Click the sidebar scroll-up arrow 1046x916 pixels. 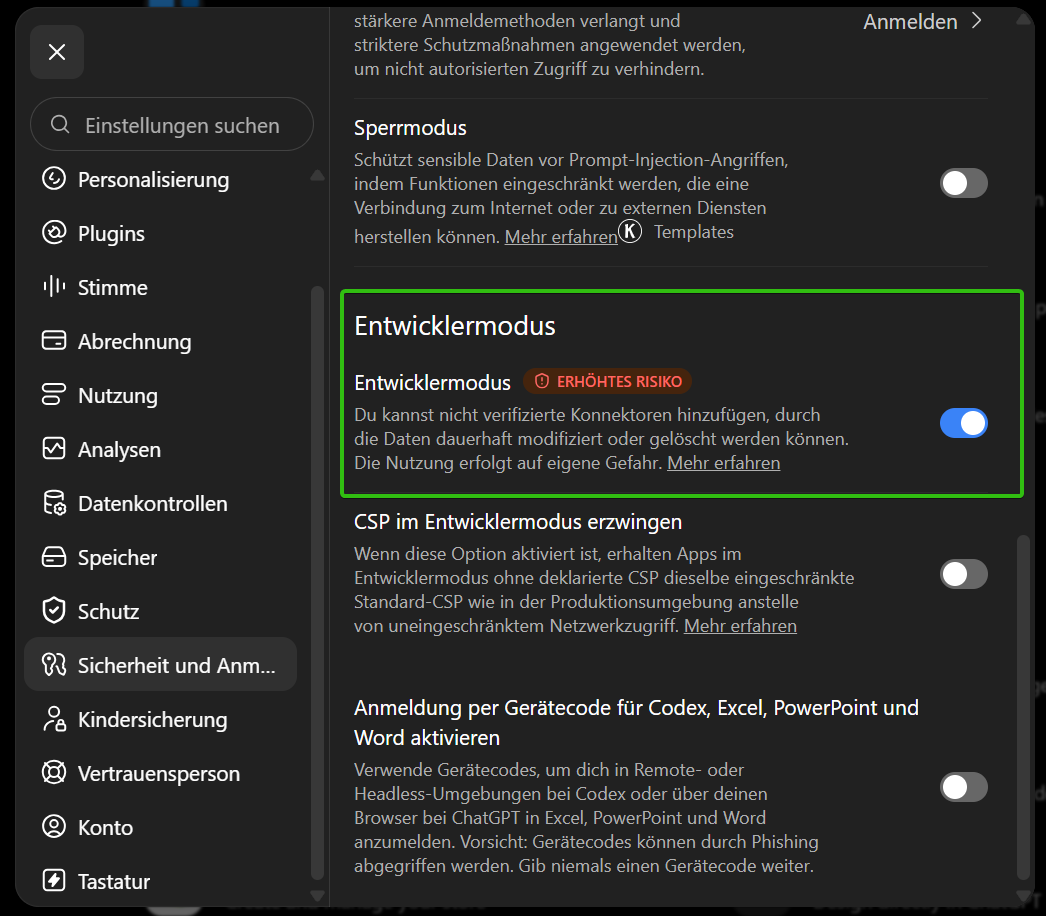pyautogui.click(x=318, y=175)
